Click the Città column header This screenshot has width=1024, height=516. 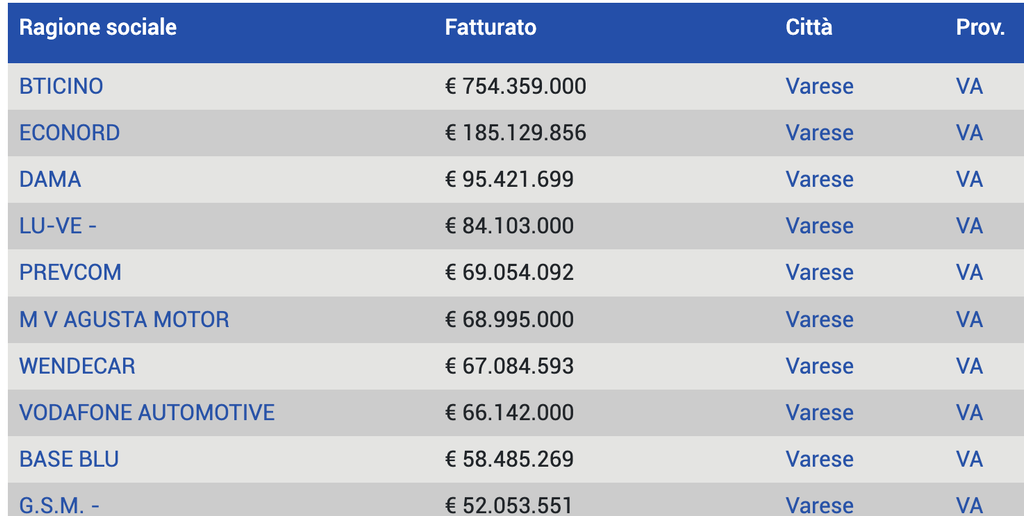808,28
